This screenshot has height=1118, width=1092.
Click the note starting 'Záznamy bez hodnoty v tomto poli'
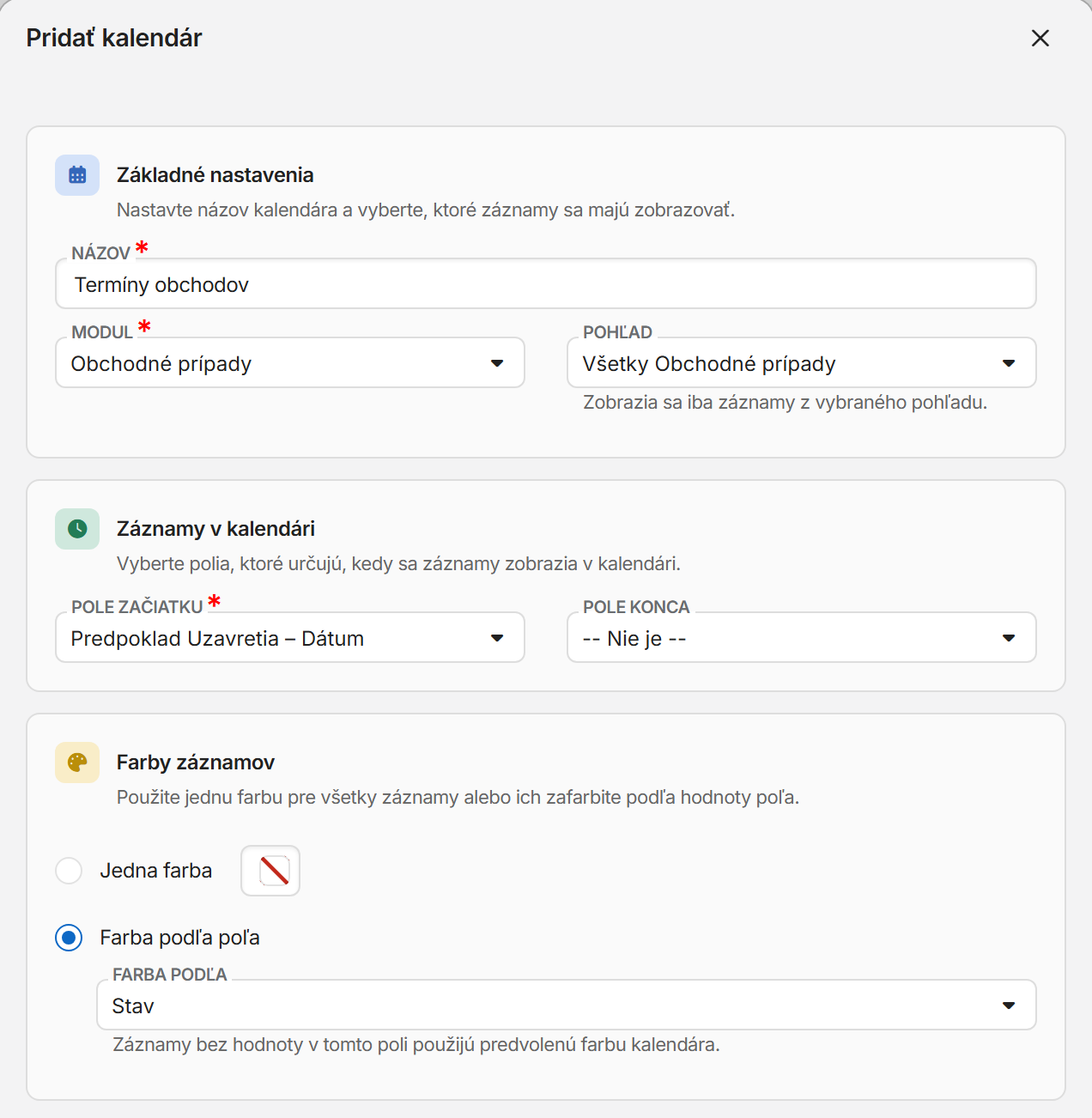point(416,1045)
